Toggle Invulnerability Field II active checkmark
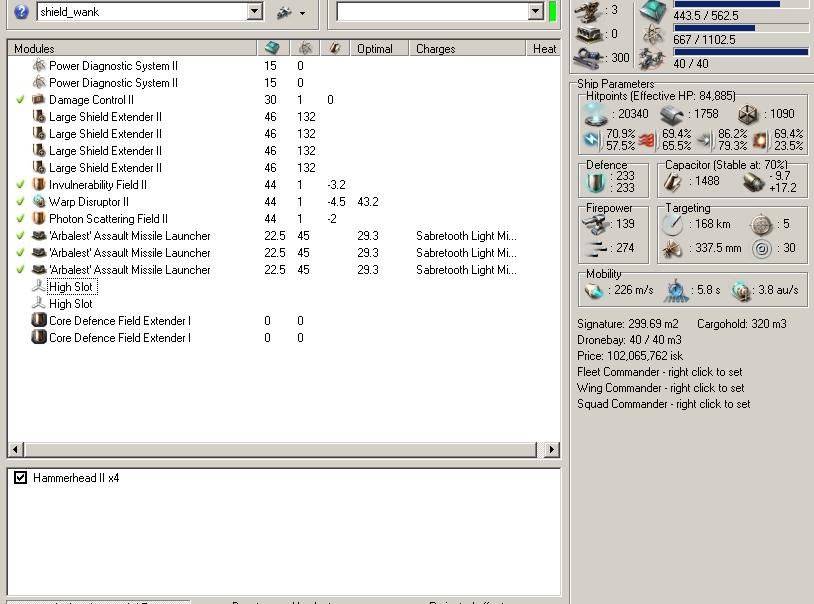The image size is (814, 604). (20, 184)
